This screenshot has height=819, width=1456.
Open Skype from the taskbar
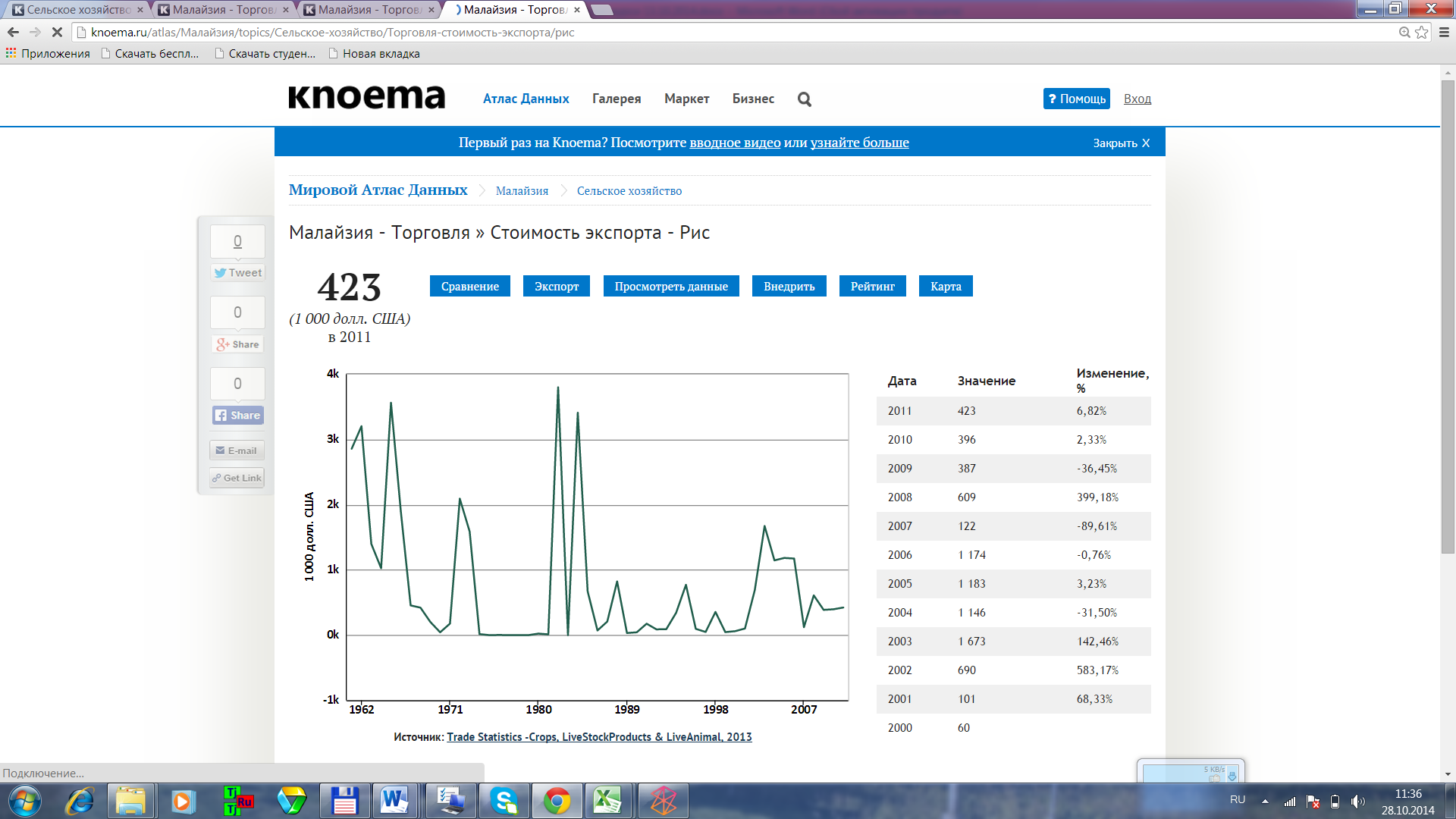[504, 801]
